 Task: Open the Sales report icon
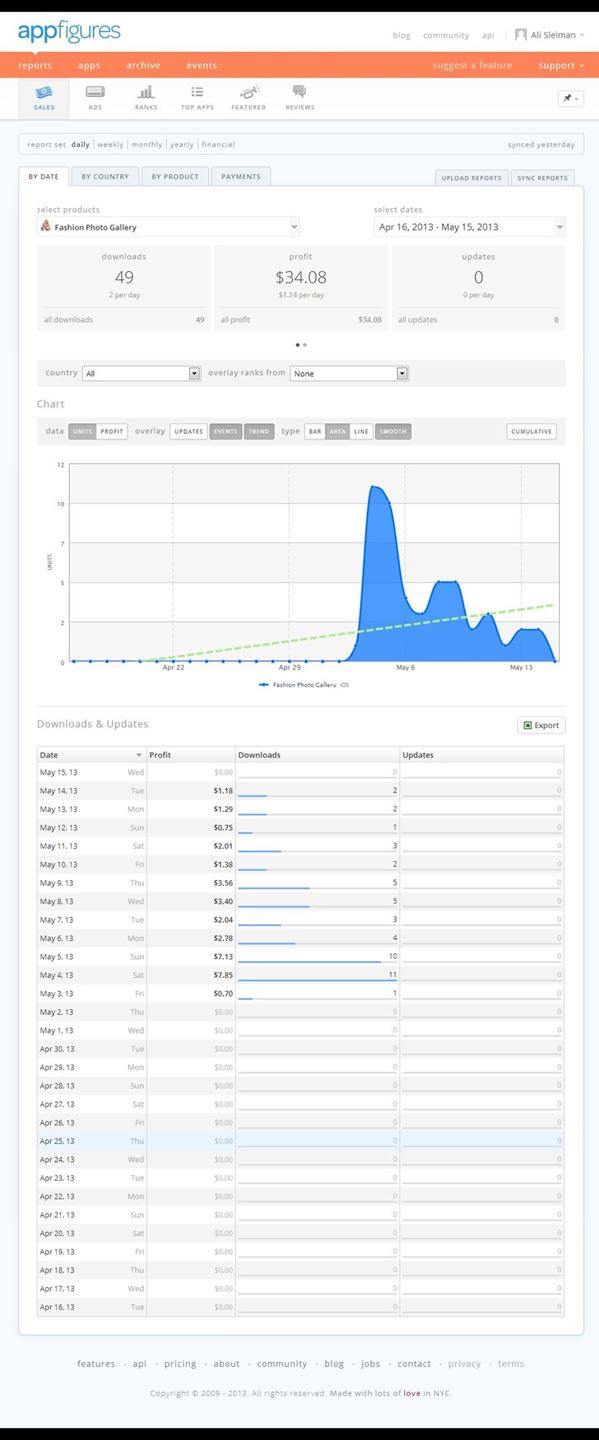click(44, 97)
